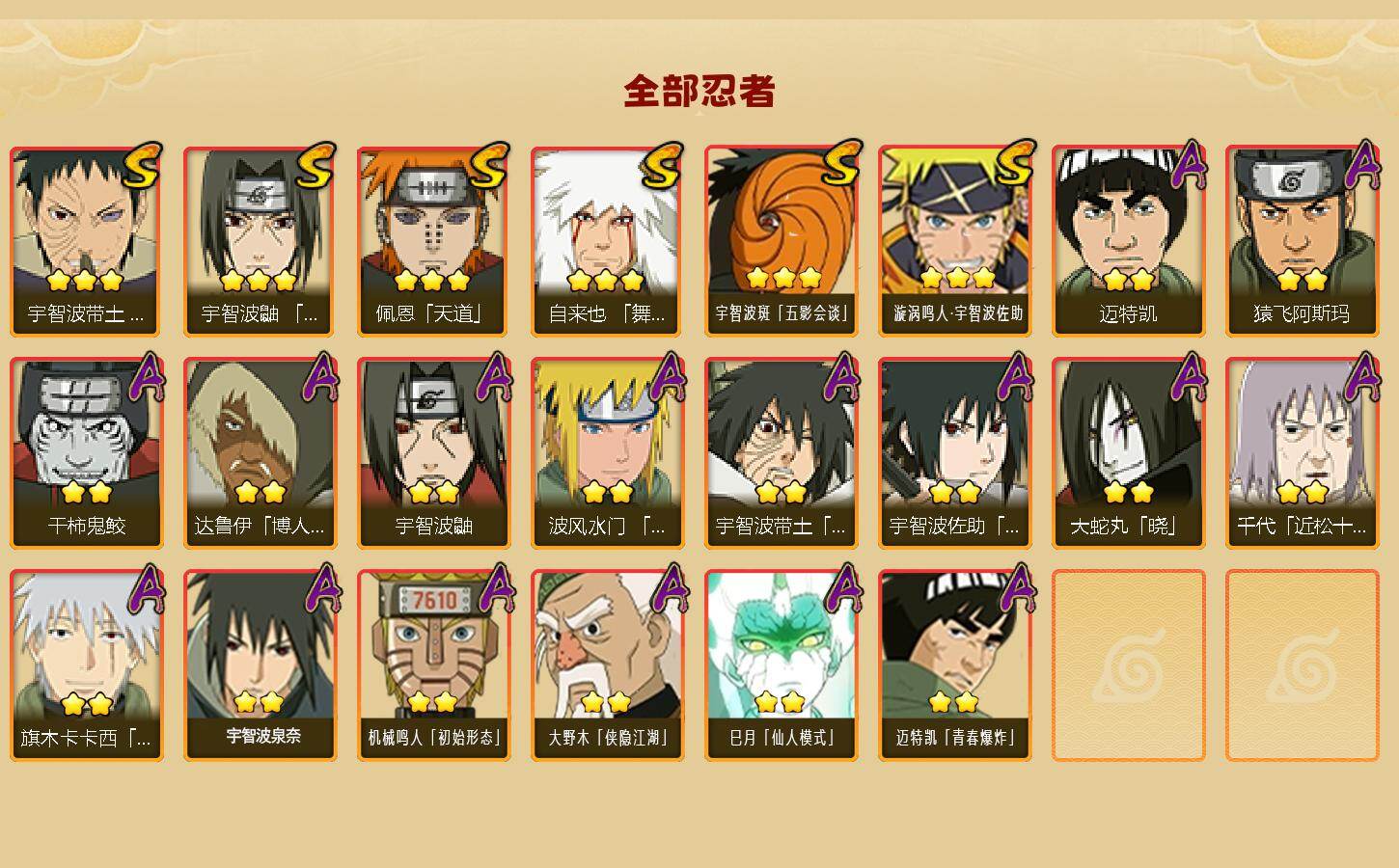Click the three stars on 宇智波鼬 S card

point(259,281)
